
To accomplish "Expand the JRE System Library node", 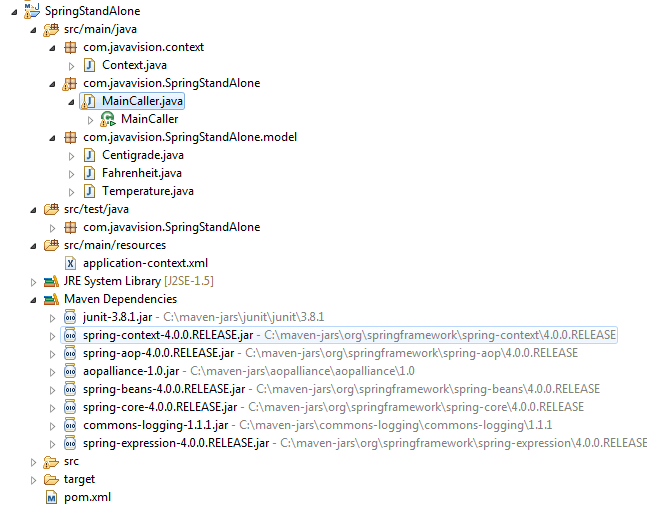I will pyautogui.click(x=33, y=282).
